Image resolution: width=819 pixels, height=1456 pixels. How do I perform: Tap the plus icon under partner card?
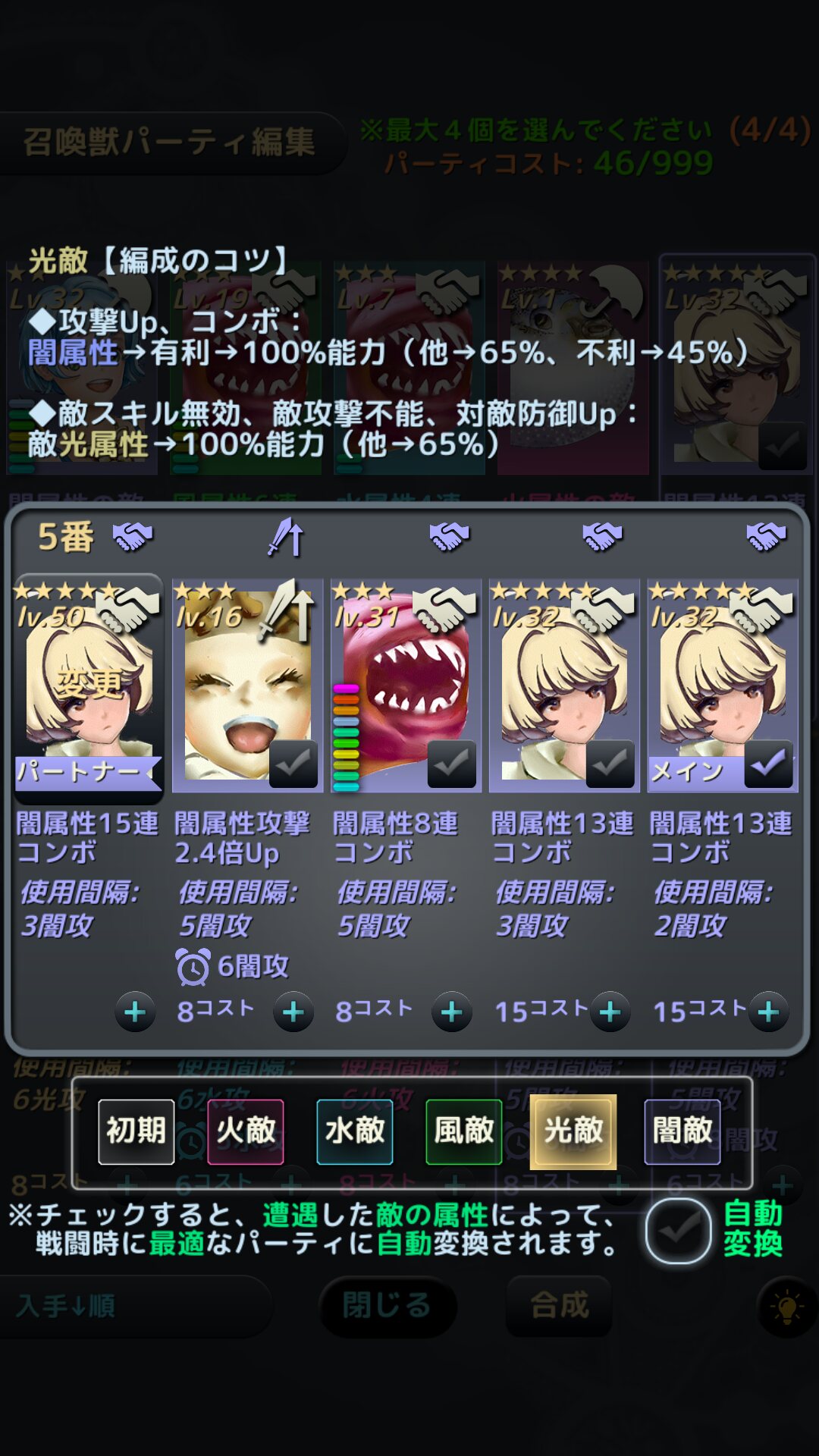click(135, 1012)
